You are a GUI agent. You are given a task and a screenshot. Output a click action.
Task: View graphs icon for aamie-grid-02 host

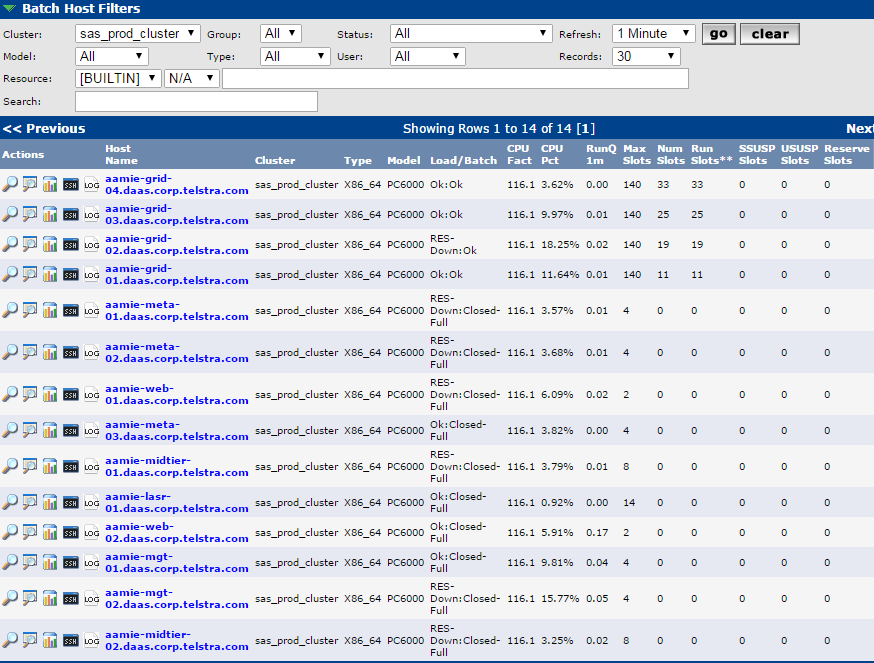[x=50, y=244]
